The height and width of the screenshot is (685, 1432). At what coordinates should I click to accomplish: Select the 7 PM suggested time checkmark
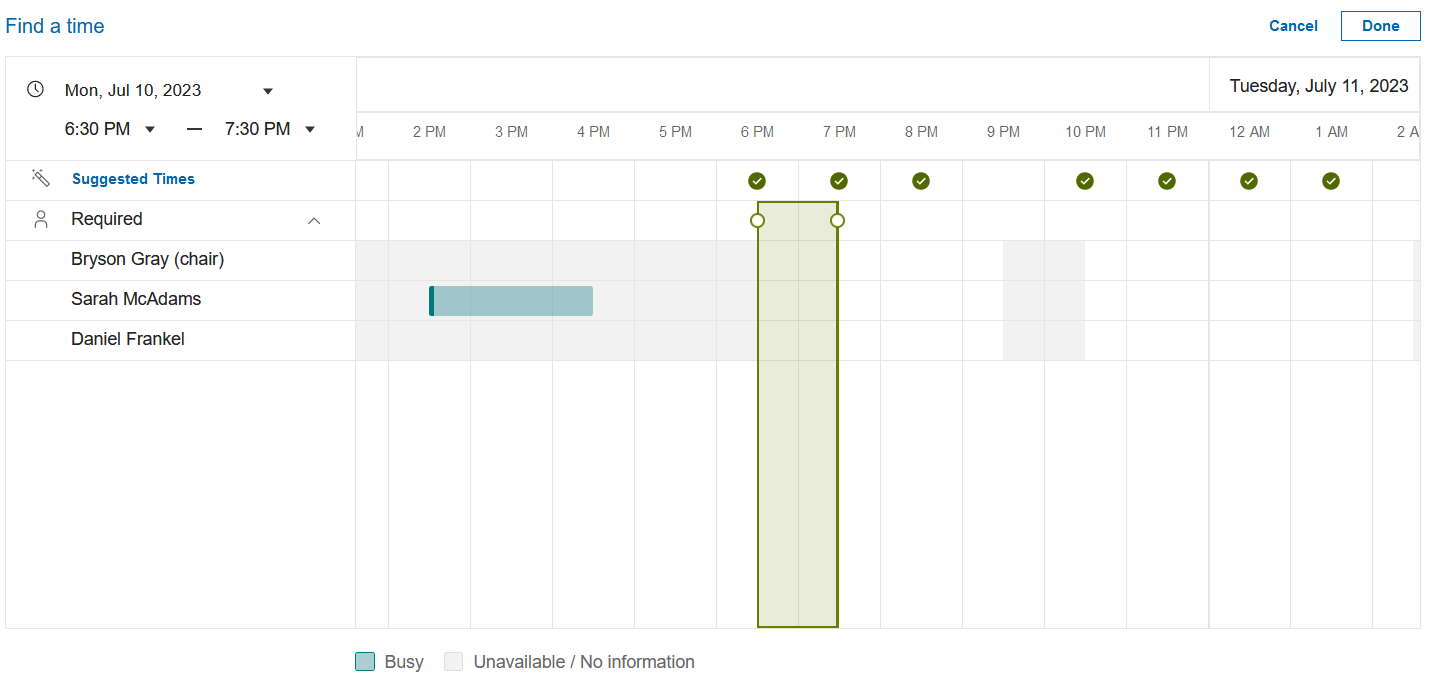[839, 181]
